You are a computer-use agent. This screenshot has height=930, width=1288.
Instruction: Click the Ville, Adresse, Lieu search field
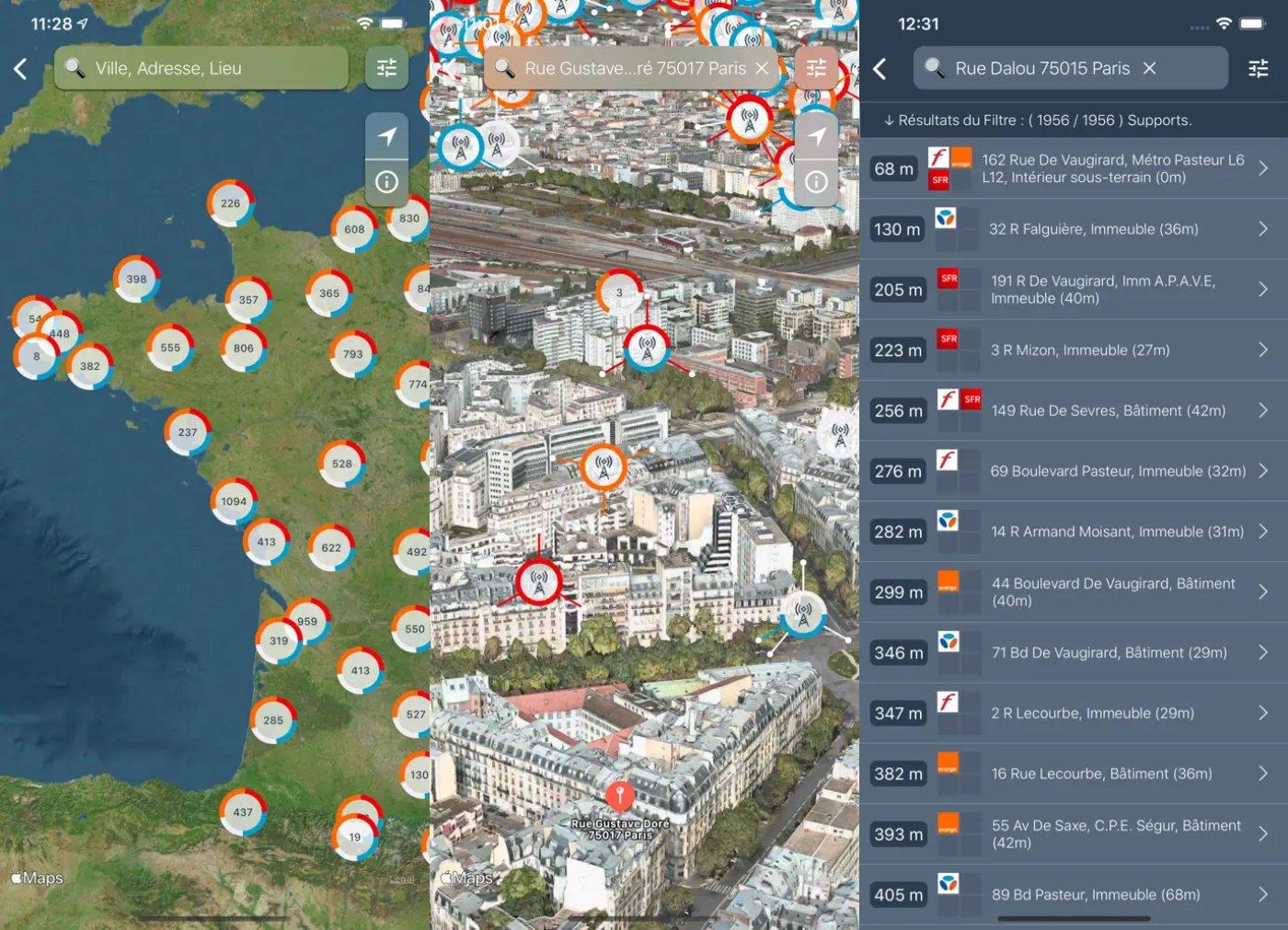click(202, 69)
